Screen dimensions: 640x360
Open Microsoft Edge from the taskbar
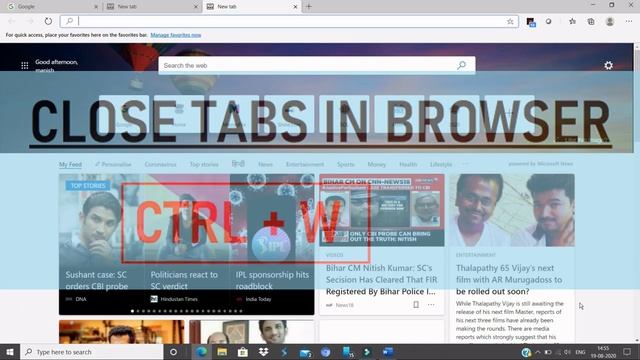pos(201,352)
